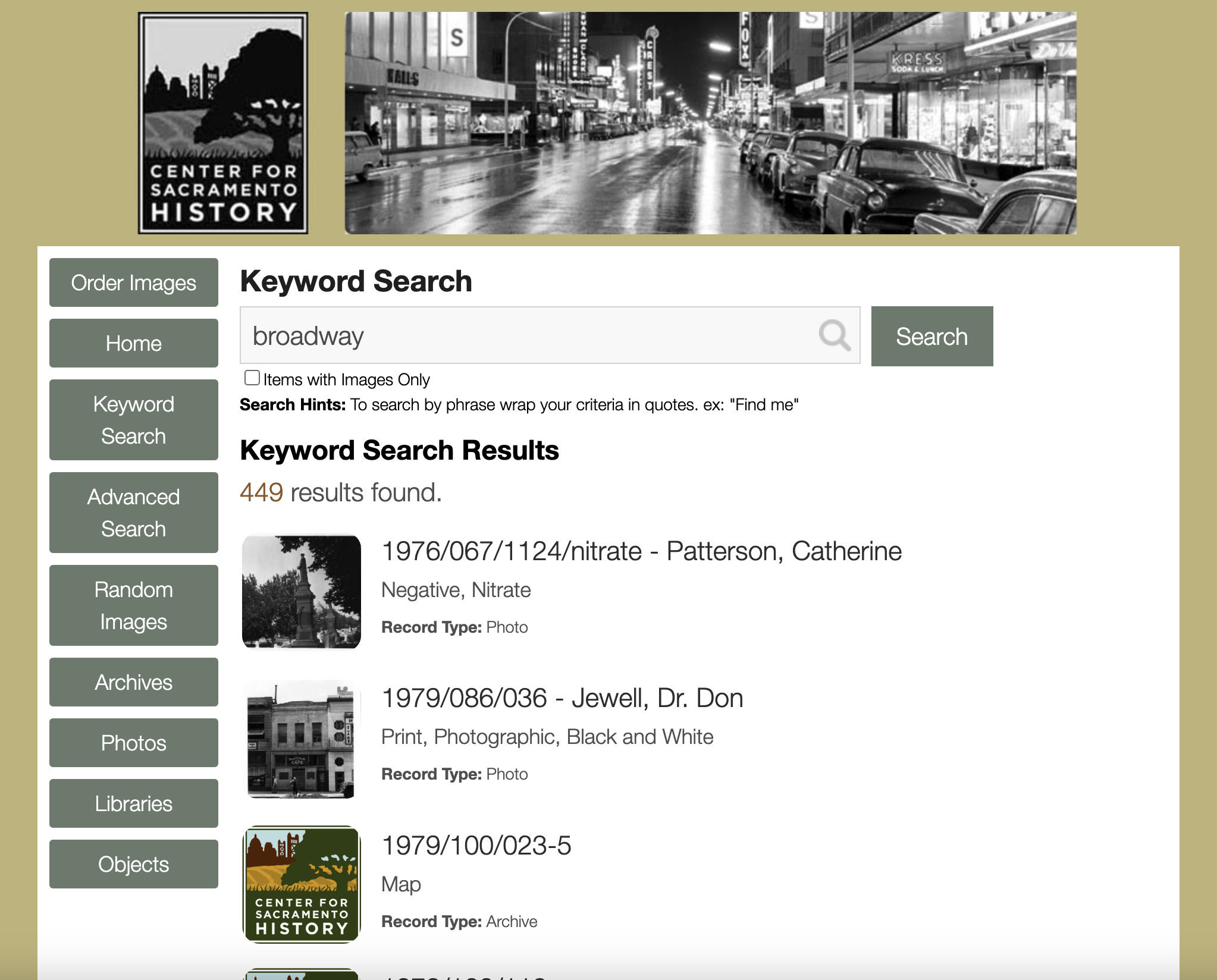The height and width of the screenshot is (980, 1217).
Task: Click the green Search button
Action: (931, 337)
